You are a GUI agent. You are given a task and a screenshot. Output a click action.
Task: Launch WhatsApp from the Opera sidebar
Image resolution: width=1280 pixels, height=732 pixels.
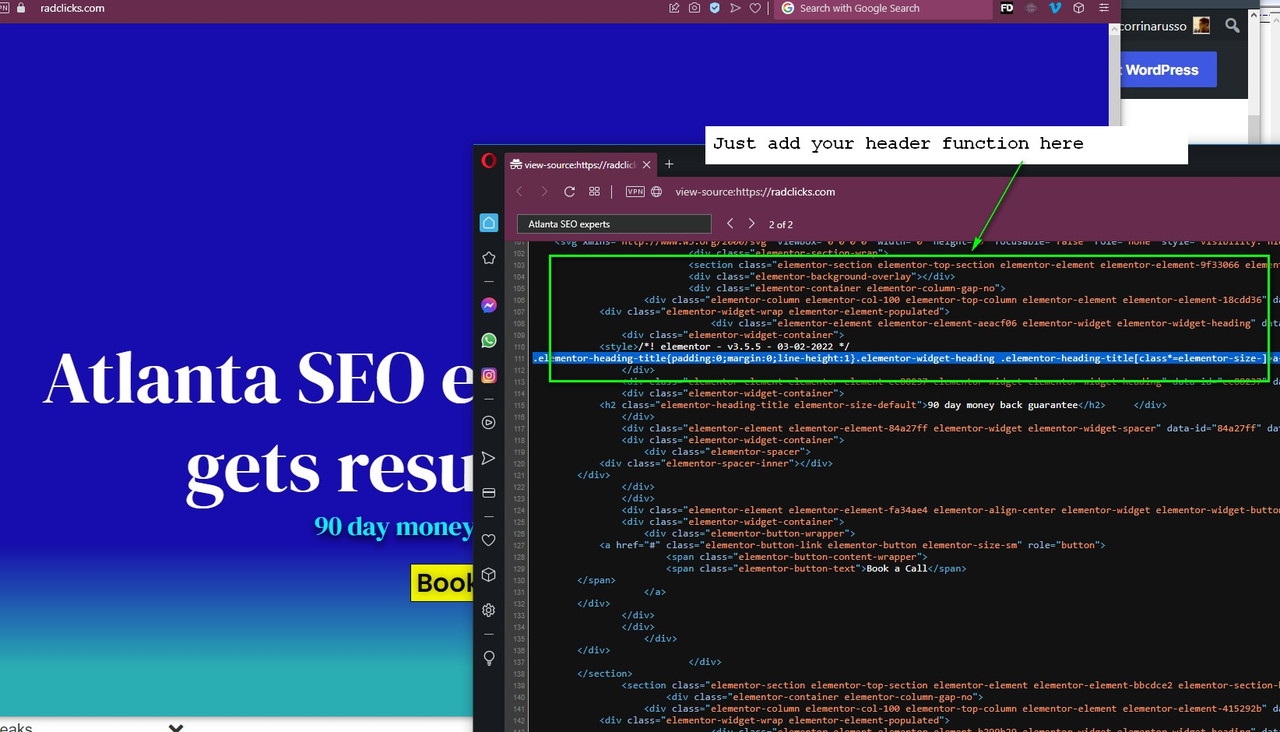tap(489, 341)
